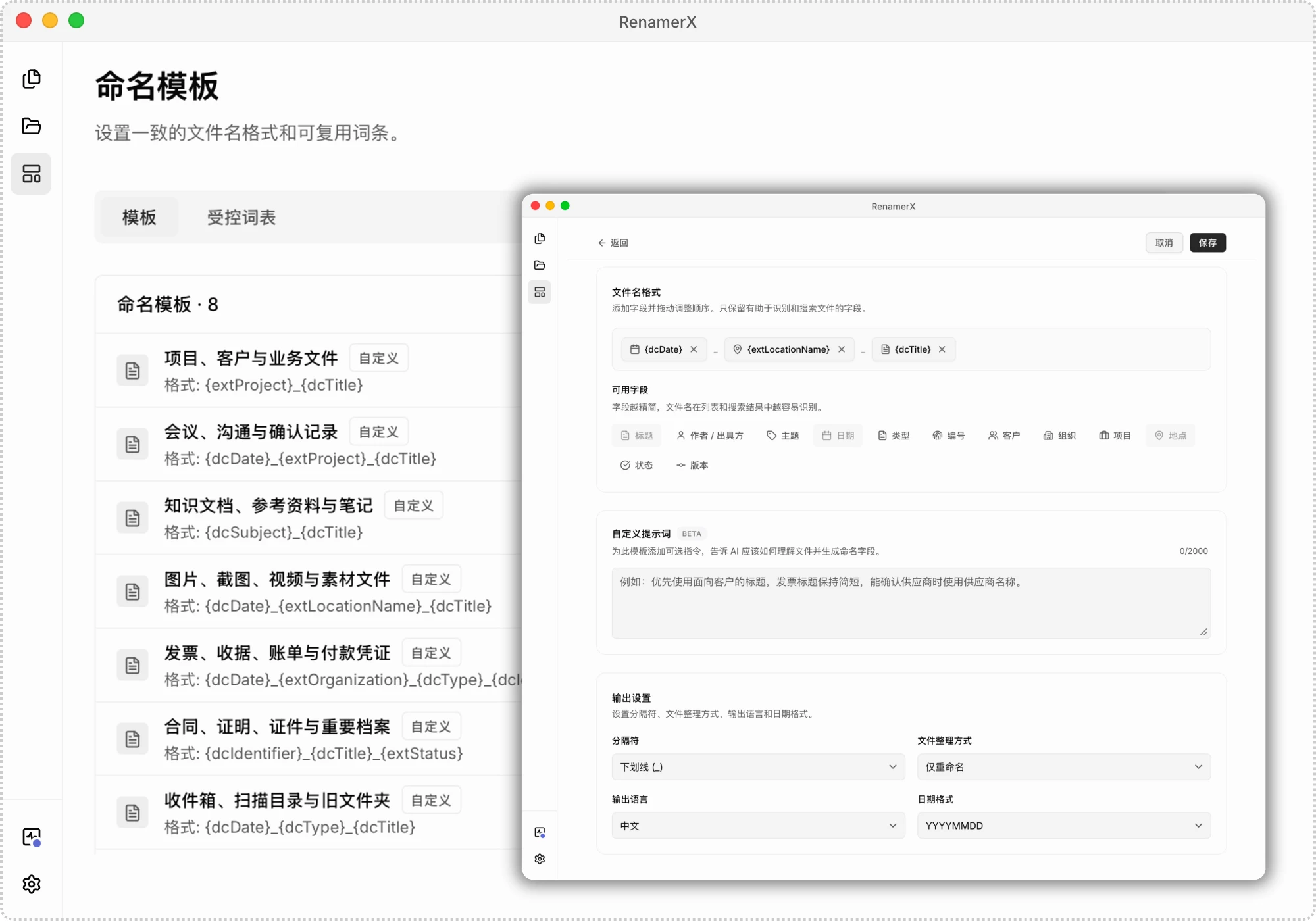
Task: Open the 输出语言 dropdown
Action: pos(758,826)
